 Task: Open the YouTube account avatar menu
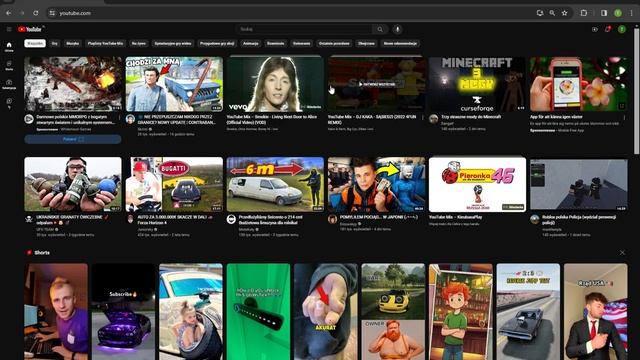click(622, 29)
